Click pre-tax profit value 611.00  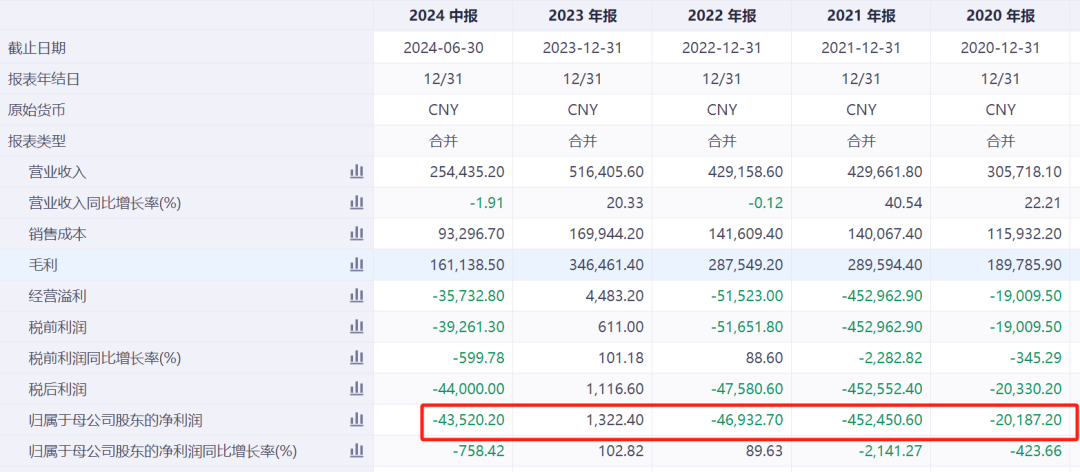(x=623, y=327)
